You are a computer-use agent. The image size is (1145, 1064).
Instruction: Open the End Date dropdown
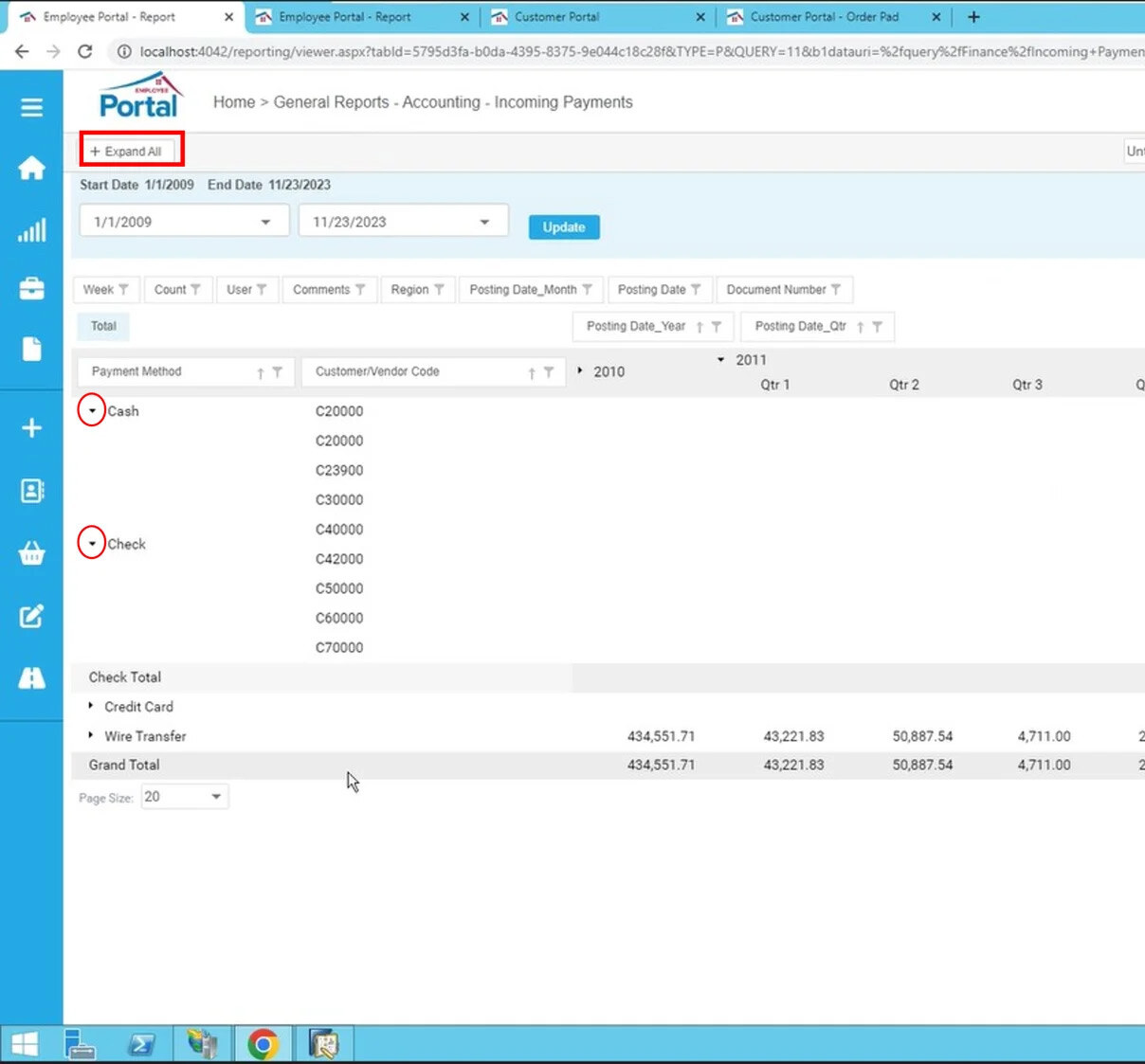484,222
